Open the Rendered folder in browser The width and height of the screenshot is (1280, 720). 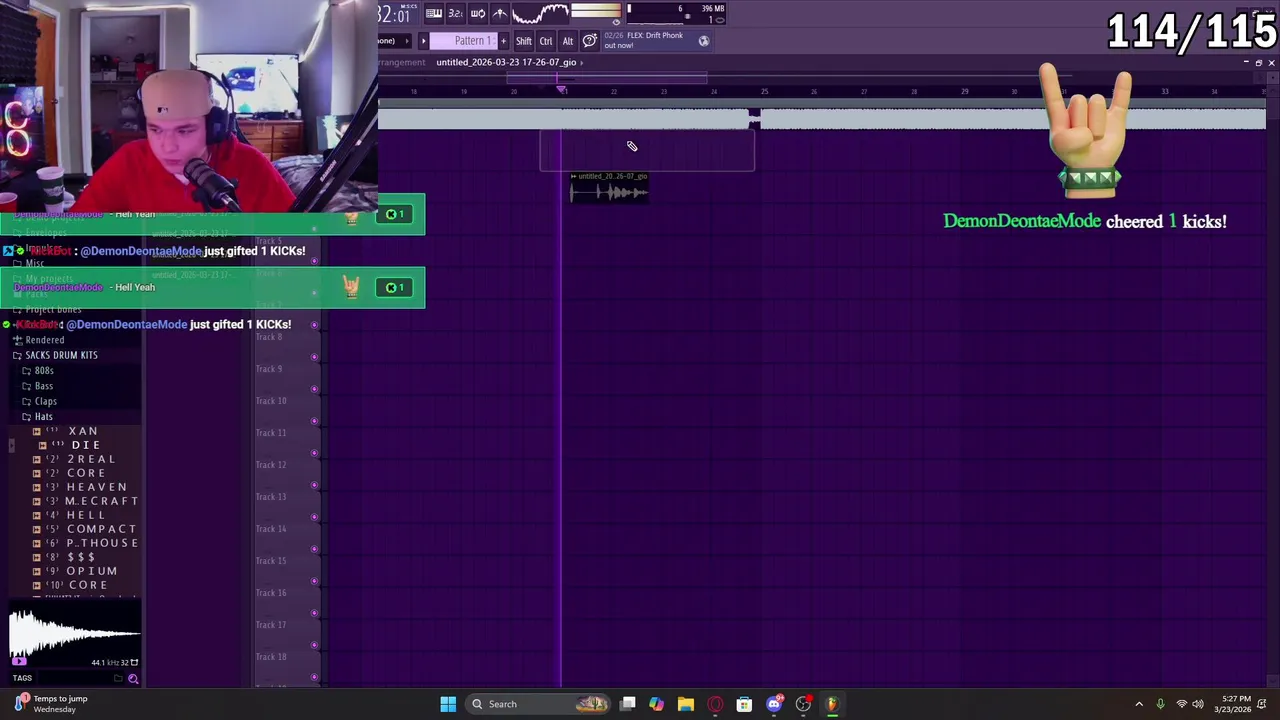coord(44,340)
